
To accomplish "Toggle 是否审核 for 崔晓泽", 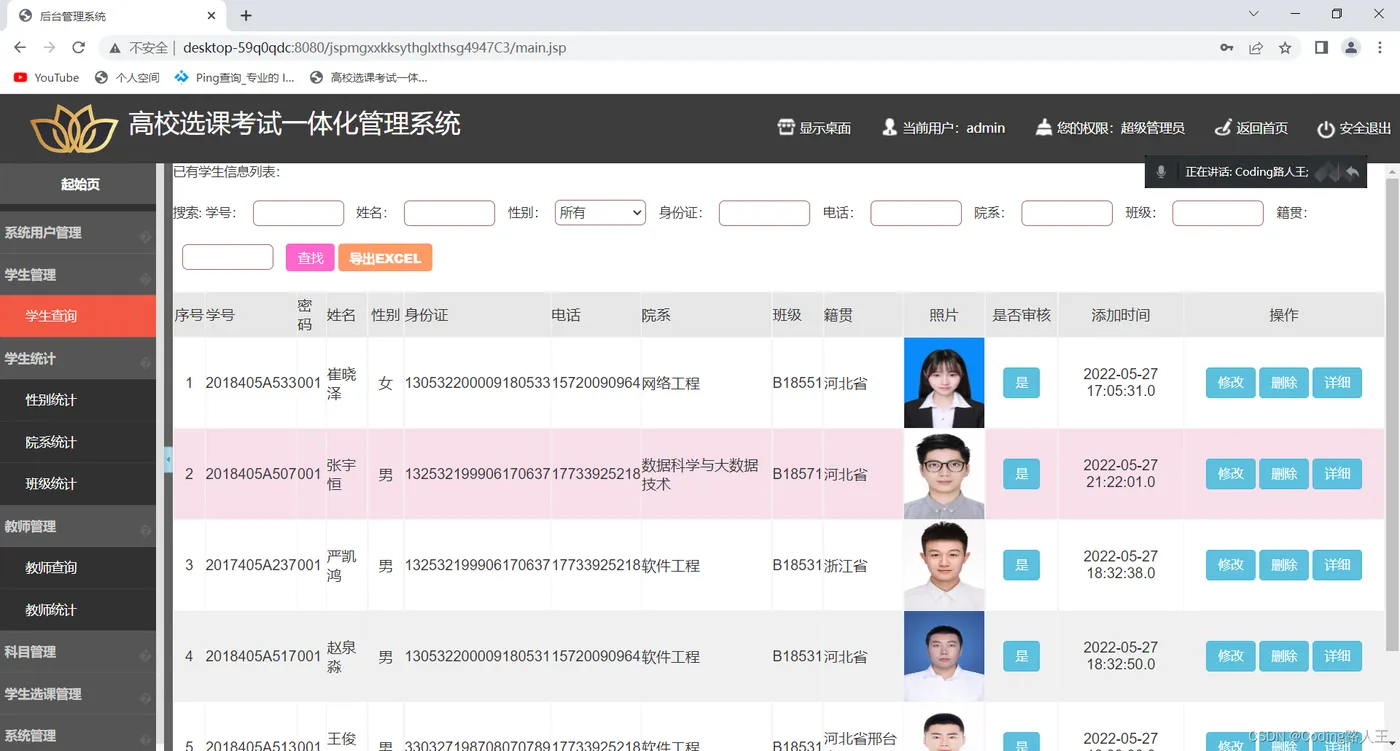I will (x=1021, y=383).
